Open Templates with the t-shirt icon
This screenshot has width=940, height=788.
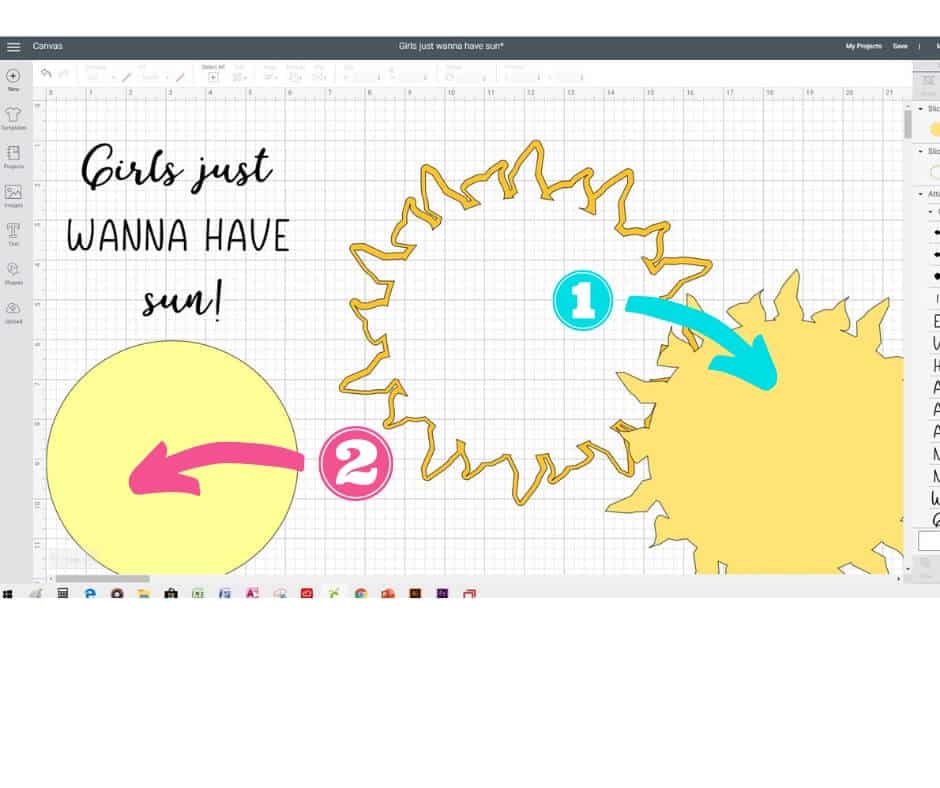coord(13,114)
